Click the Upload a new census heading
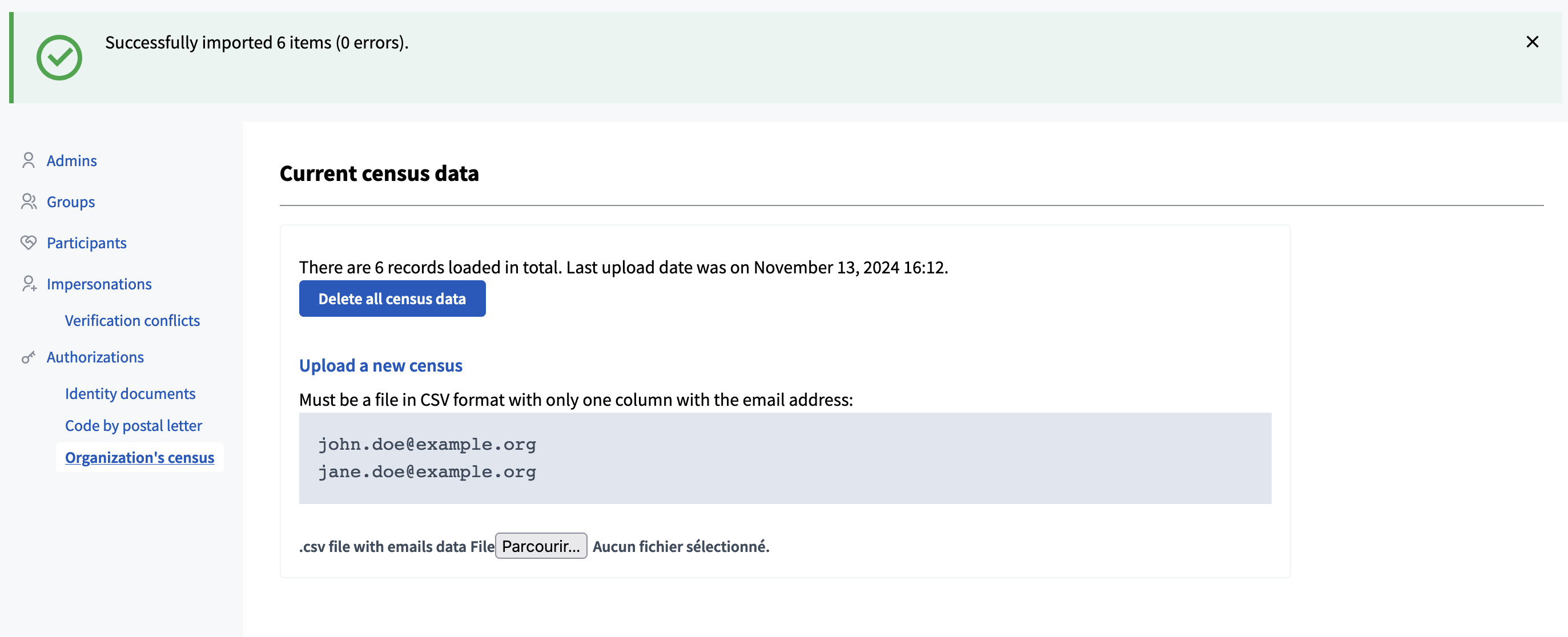1568x637 pixels. pyautogui.click(x=380, y=366)
